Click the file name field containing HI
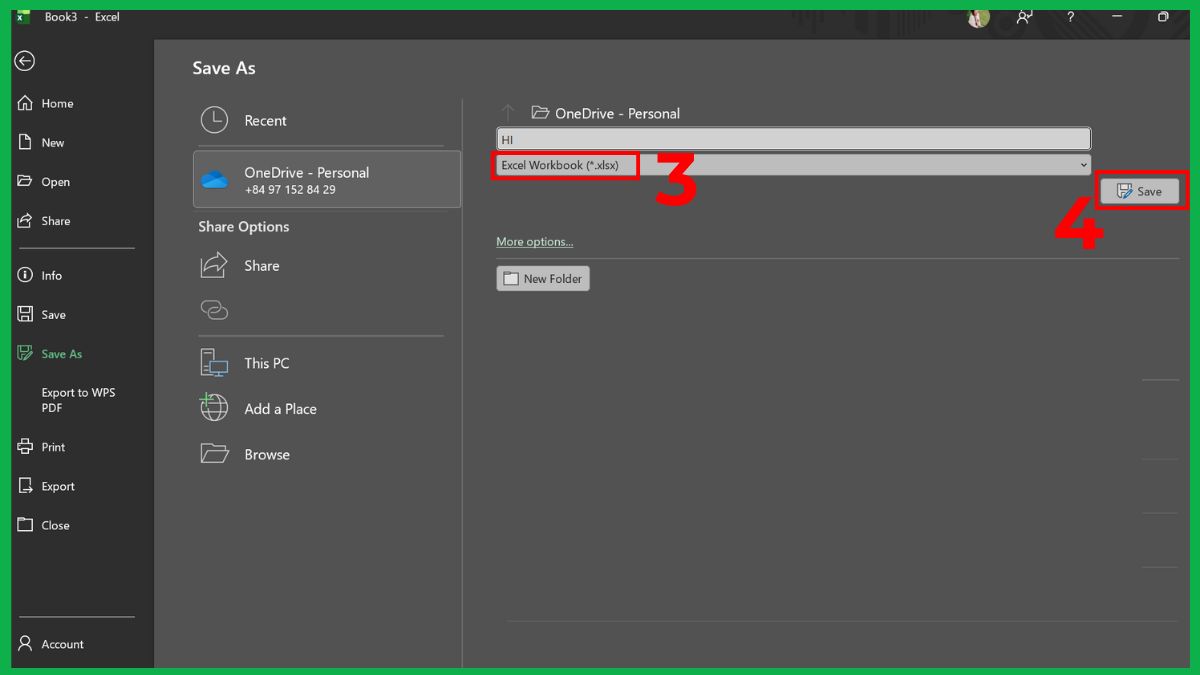The image size is (1200, 675). [793, 139]
